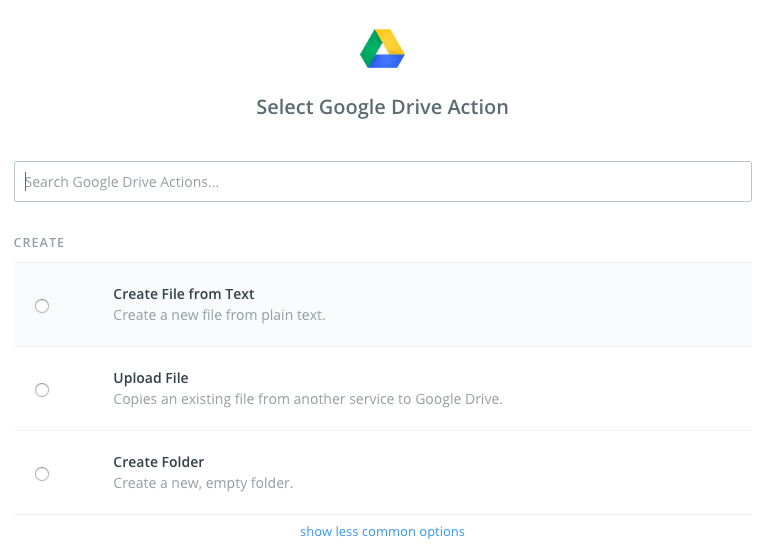Click the CREATE section label
The image size is (766, 560).
(39, 243)
